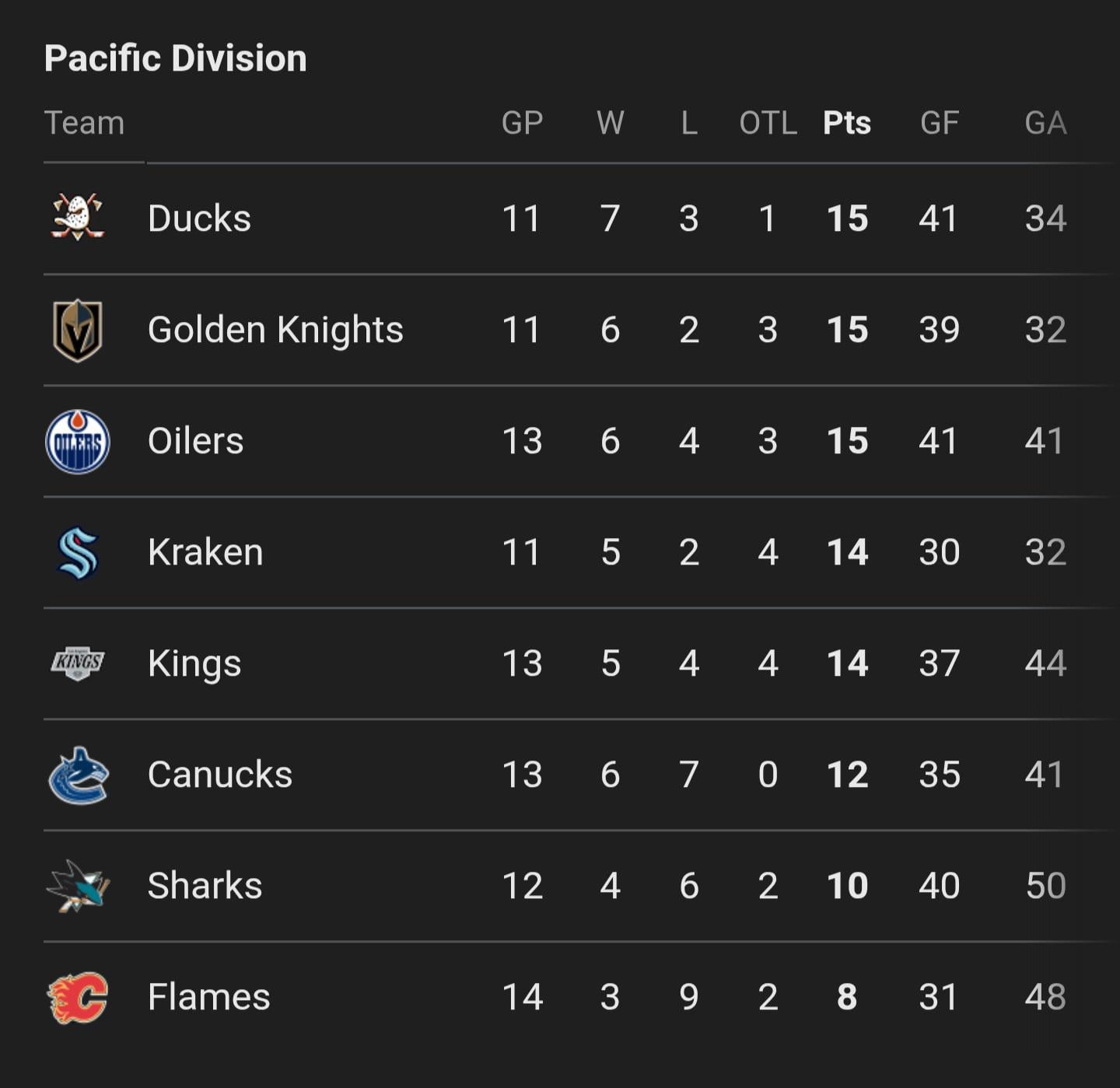Viewport: 1120px width, 1088px height.
Task: Click the Anaheim Ducks logo
Action: [x=77, y=217]
